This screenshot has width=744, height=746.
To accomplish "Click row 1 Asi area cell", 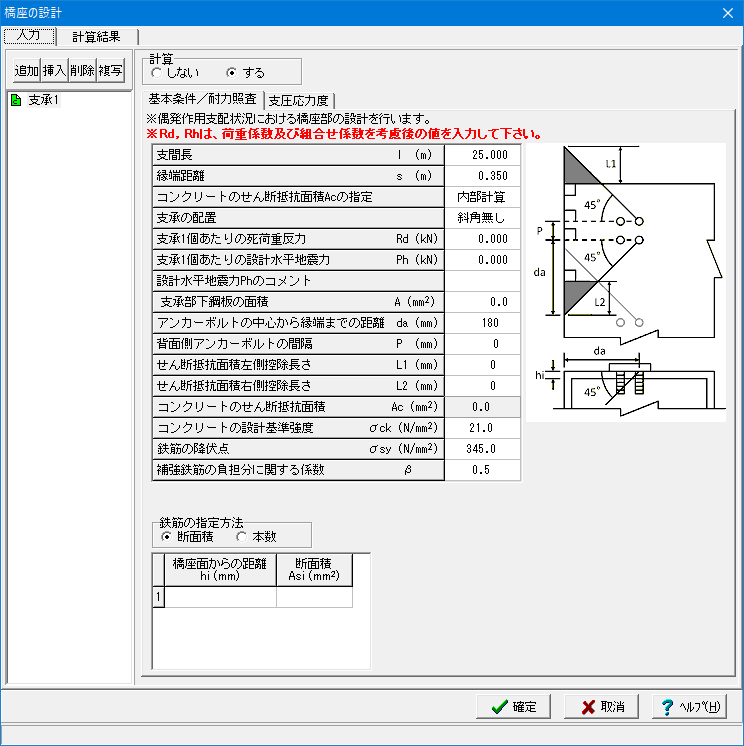I will pos(314,597).
